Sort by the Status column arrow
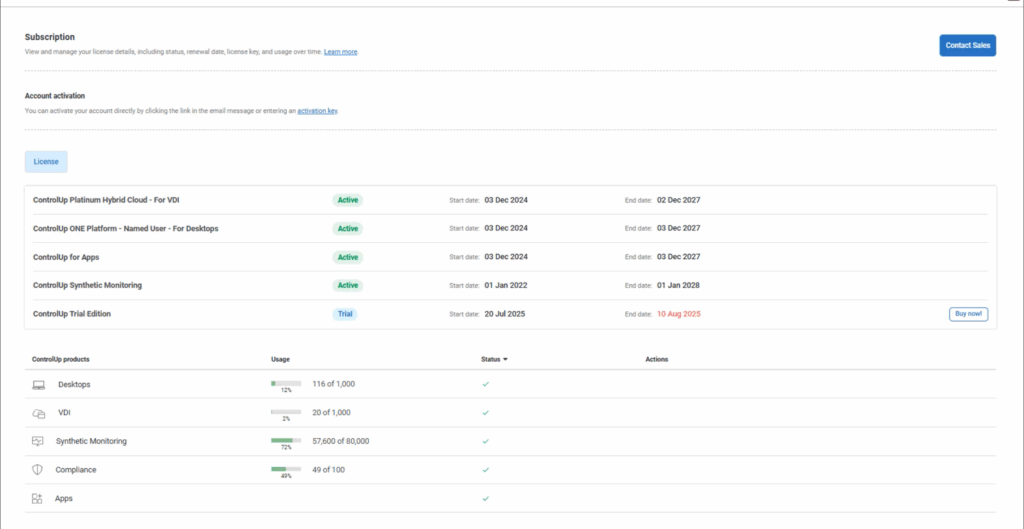Viewport: 1024px width, 529px height. pos(505,359)
